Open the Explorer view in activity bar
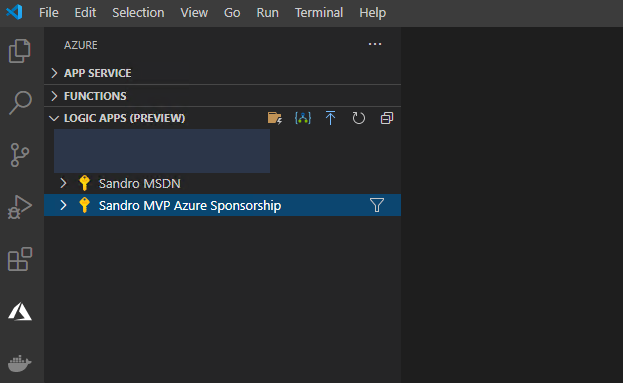The image size is (623, 383). 19,51
